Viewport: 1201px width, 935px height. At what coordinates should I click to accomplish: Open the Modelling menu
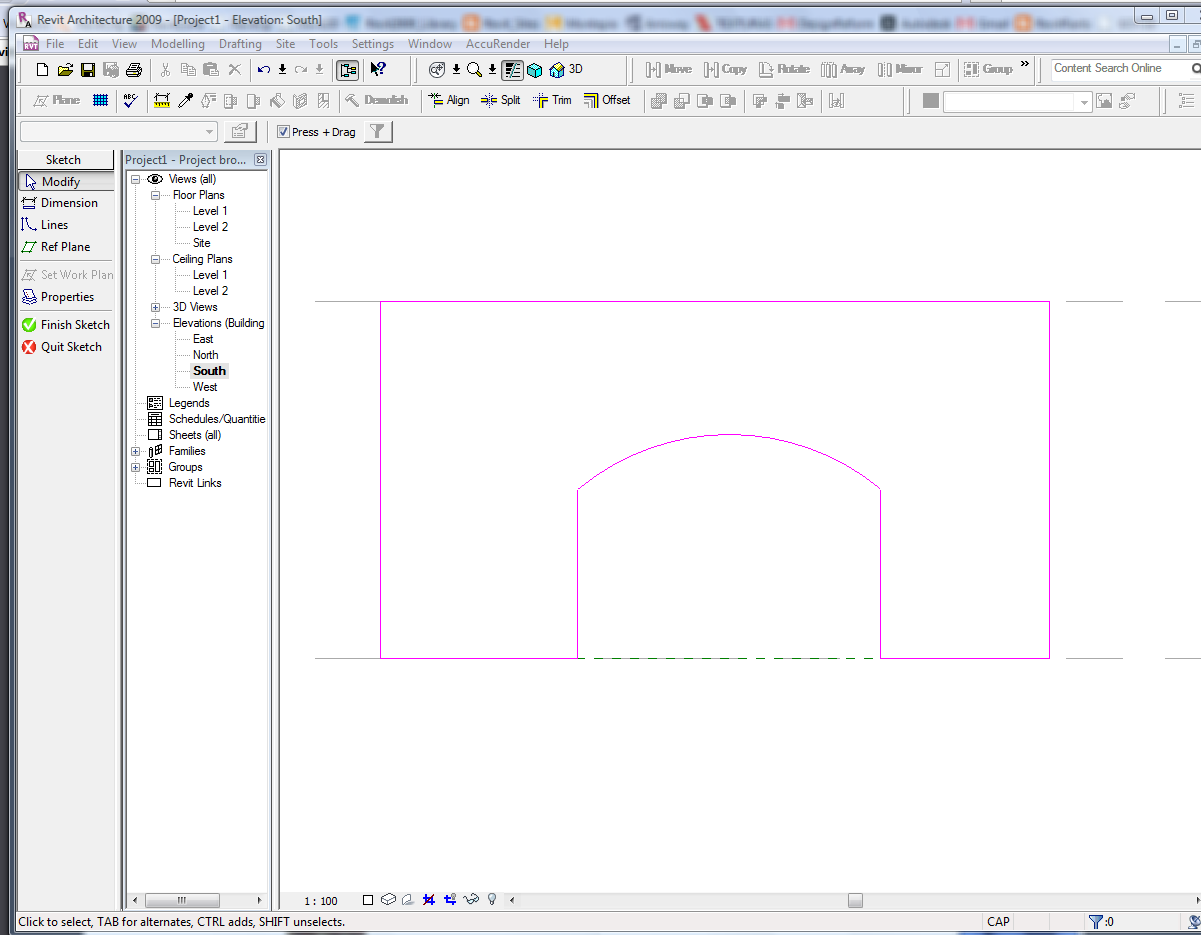click(177, 44)
